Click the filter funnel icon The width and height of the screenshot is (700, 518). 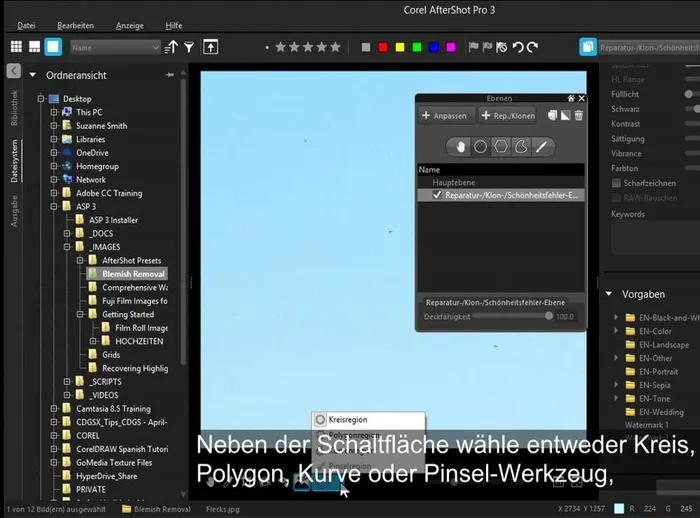coord(188,47)
